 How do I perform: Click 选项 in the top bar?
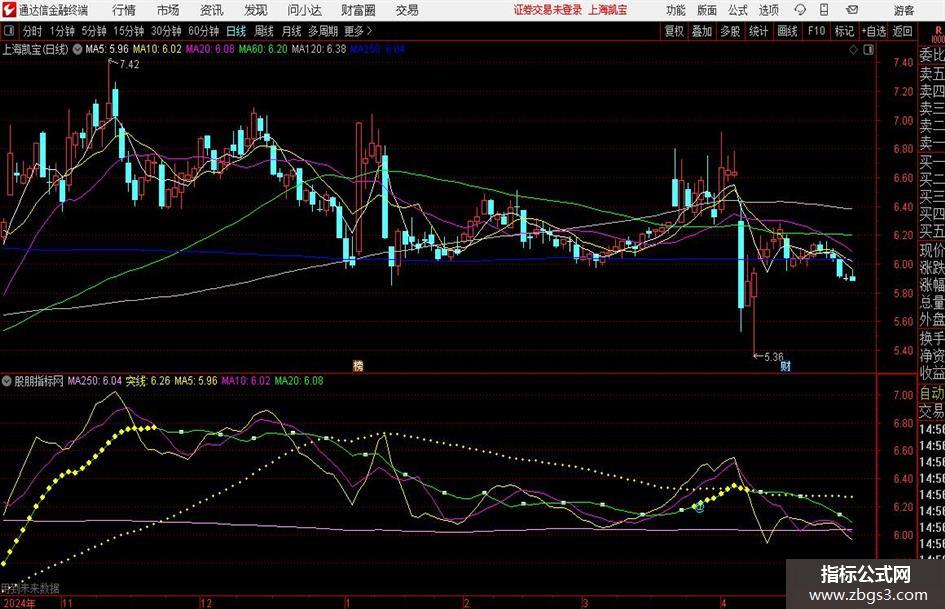pyautogui.click(x=768, y=10)
